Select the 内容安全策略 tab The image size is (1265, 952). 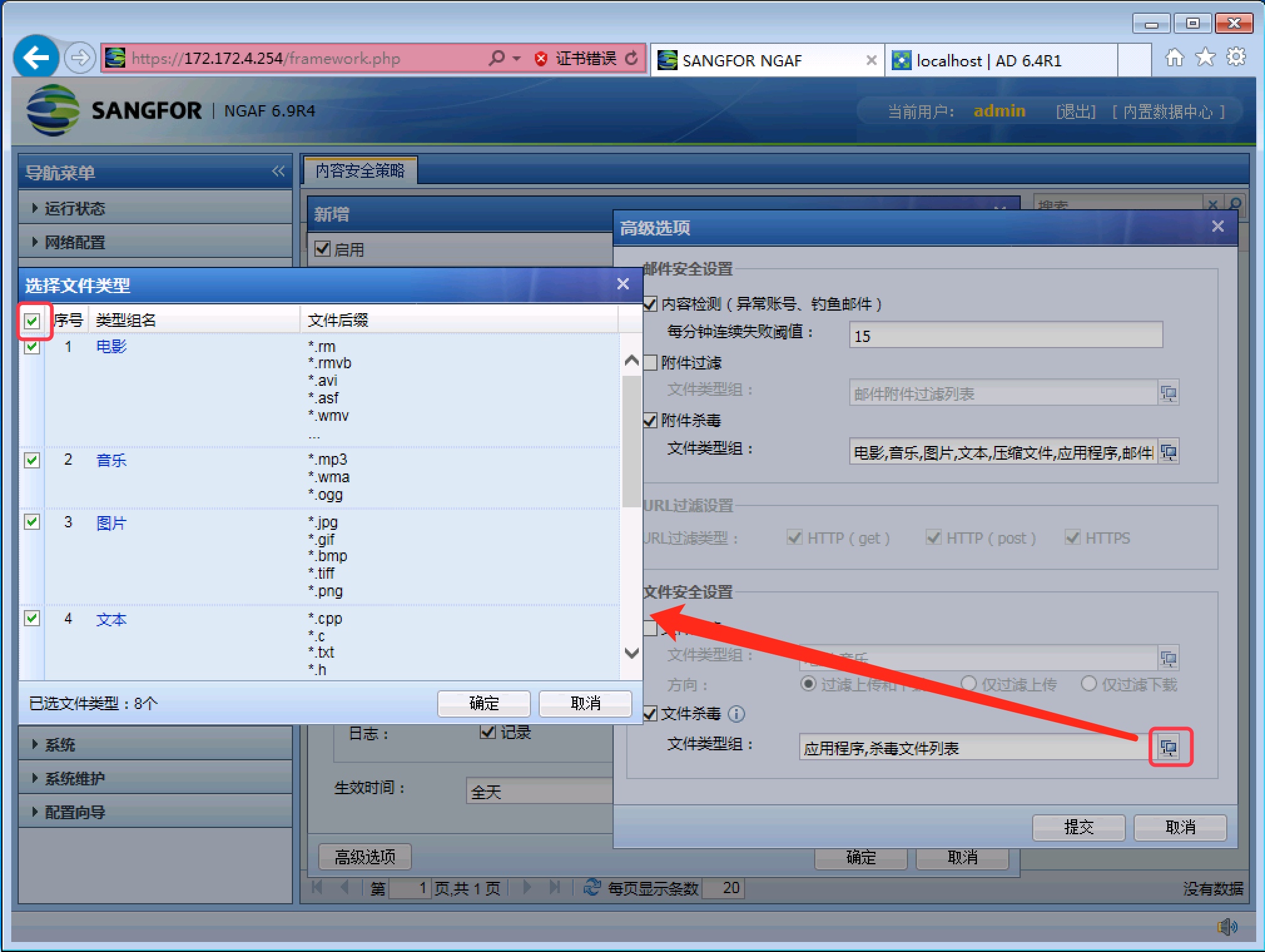[x=360, y=170]
